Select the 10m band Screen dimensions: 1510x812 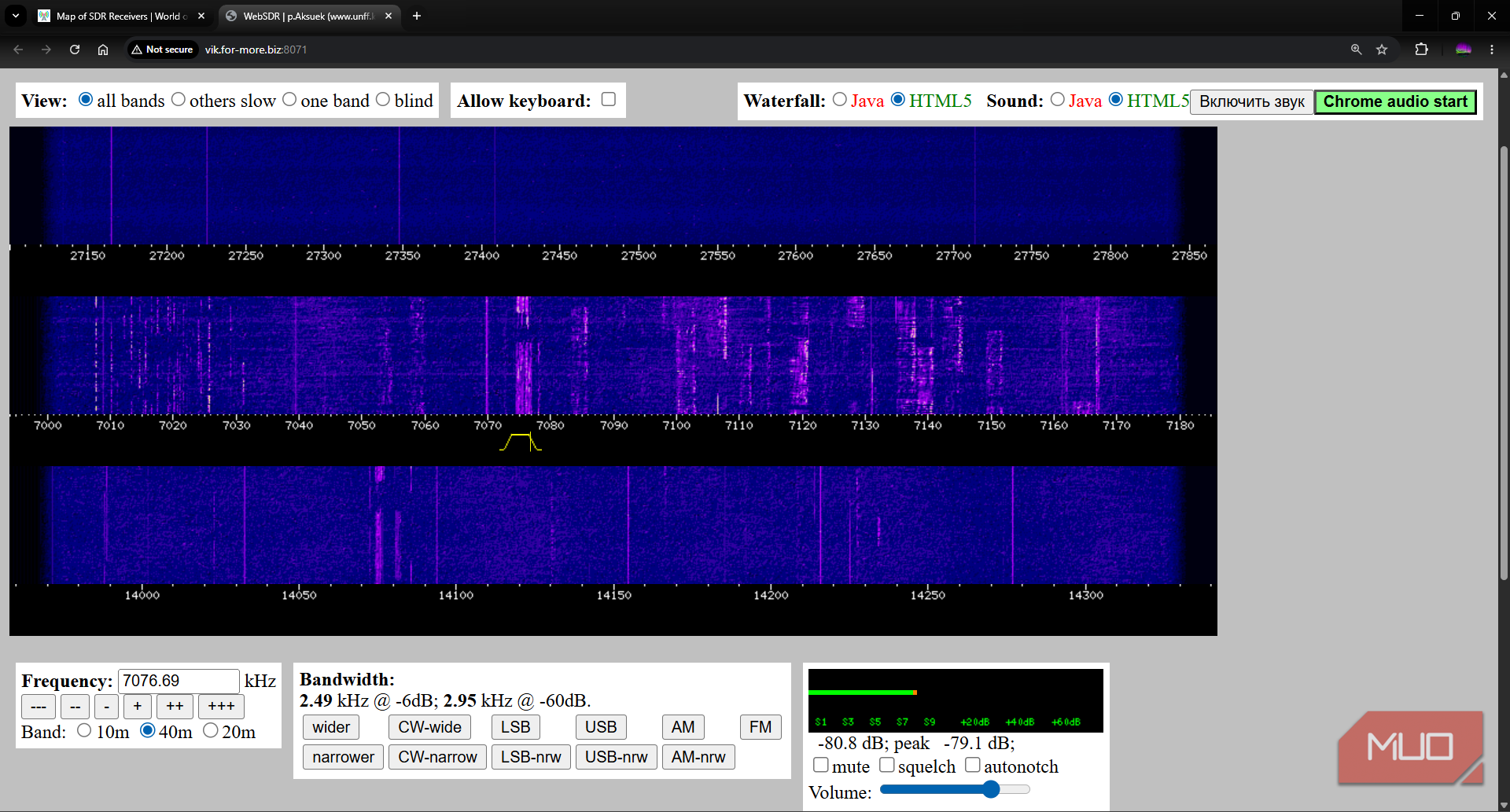84,731
